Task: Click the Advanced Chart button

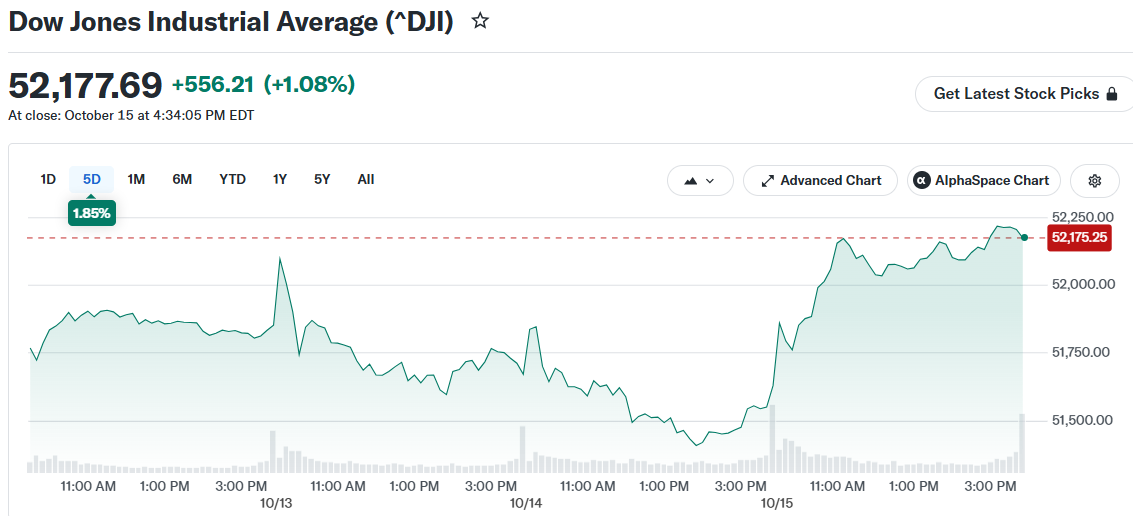Action: pyautogui.click(x=820, y=181)
